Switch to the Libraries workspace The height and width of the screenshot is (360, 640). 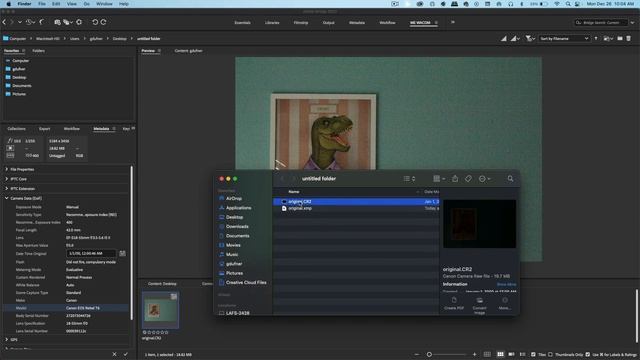point(272,22)
